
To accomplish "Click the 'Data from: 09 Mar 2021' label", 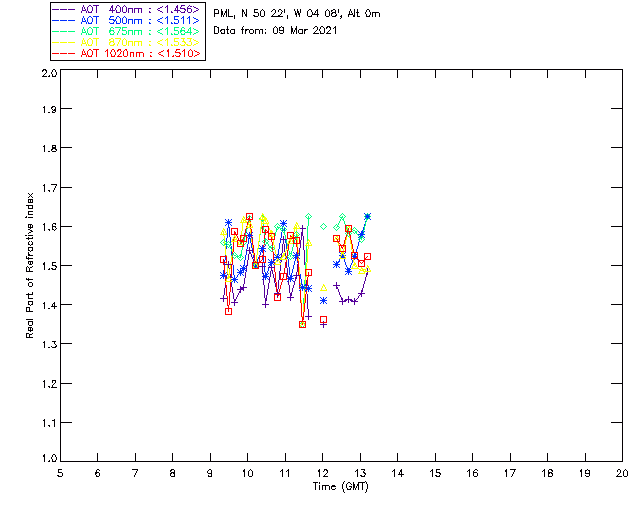I will pyautogui.click(x=275, y=30).
